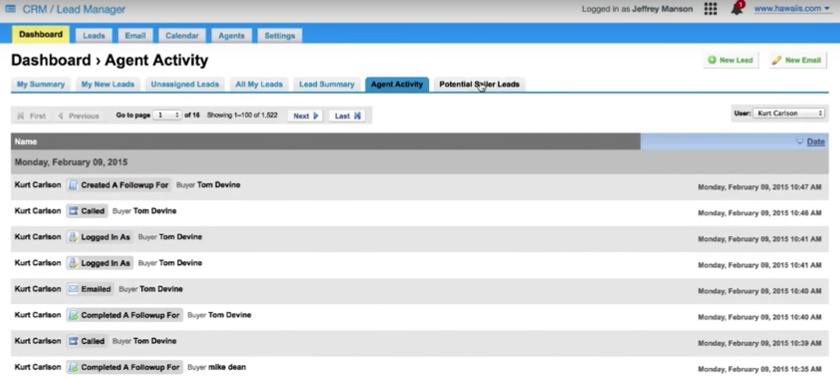Open the Lead Summary tab
Image resolution: width=840 pixels, height=378 pixels.
(x=327, y=85)
